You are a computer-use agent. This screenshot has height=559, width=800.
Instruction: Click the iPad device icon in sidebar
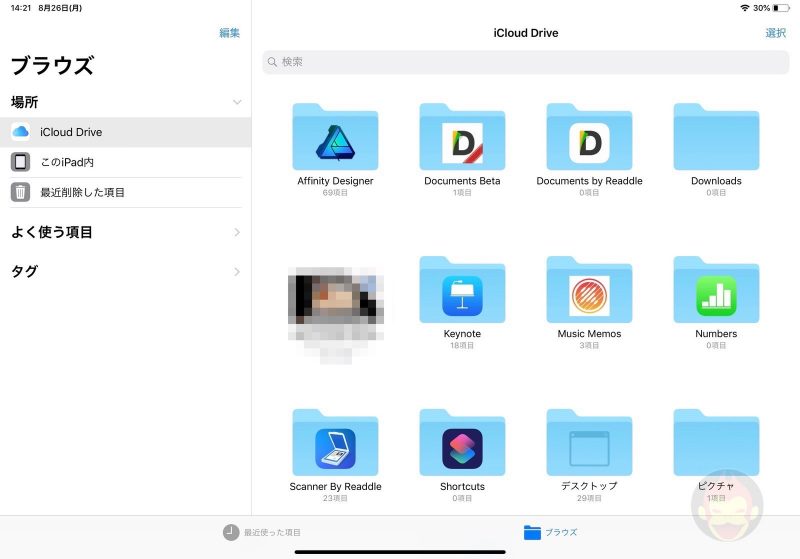coord(20,162)
